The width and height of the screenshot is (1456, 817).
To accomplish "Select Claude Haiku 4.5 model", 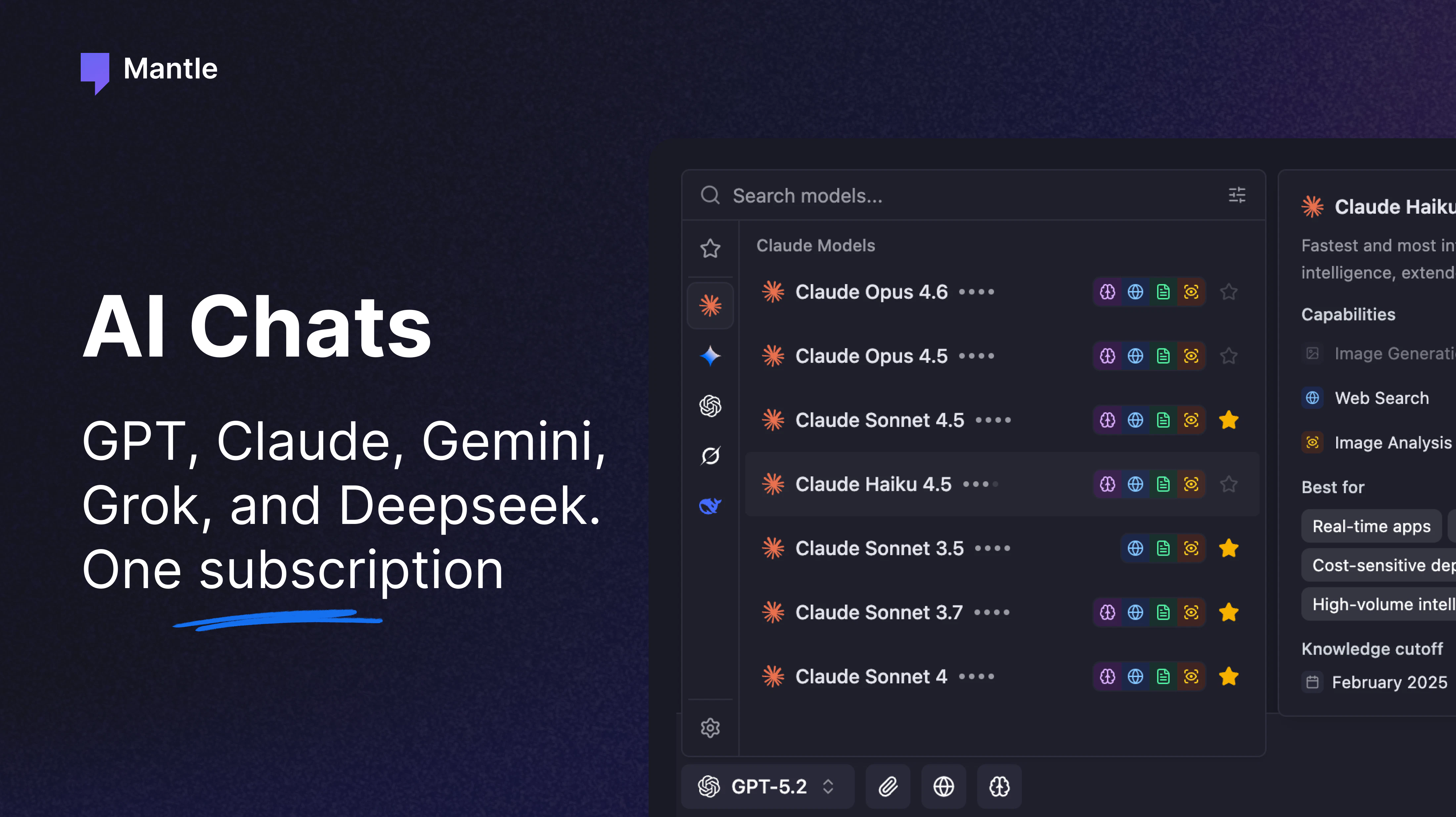I will pos(1002,484).
